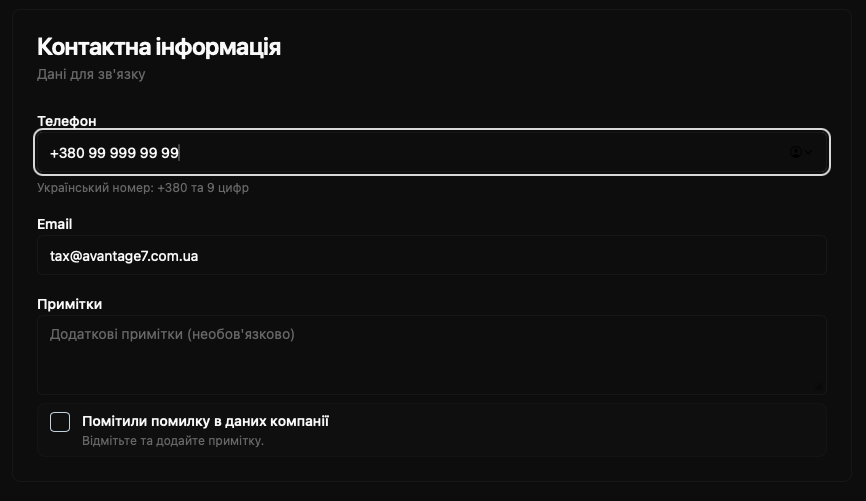The height and width of the screenshot is (501, 866).
Task: Click the "Додаткові примітки (необов'язково)" placeholder text
Action: (x=172, y=334)
